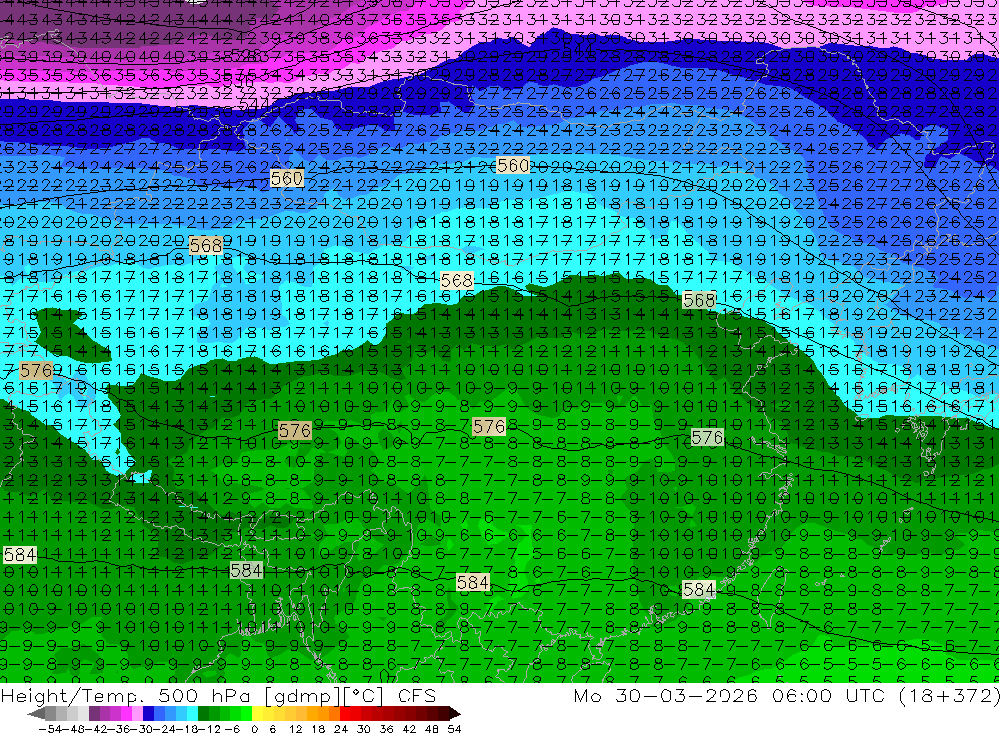
Task: Click the '-6' legend value
Action: point(232,729)
